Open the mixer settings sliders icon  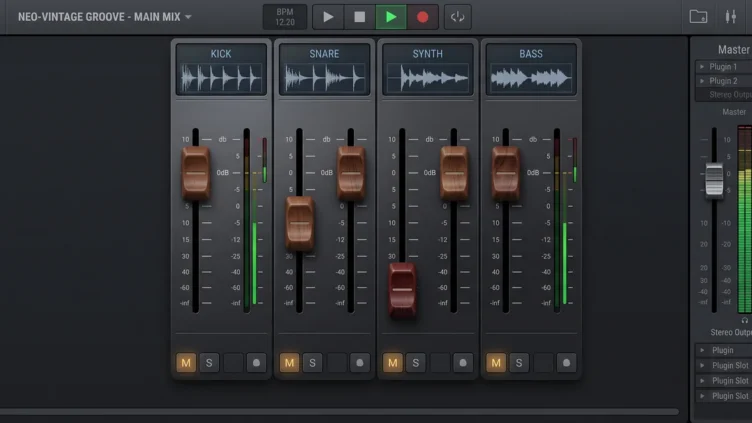pyautogui.click(x=730, y=17)
